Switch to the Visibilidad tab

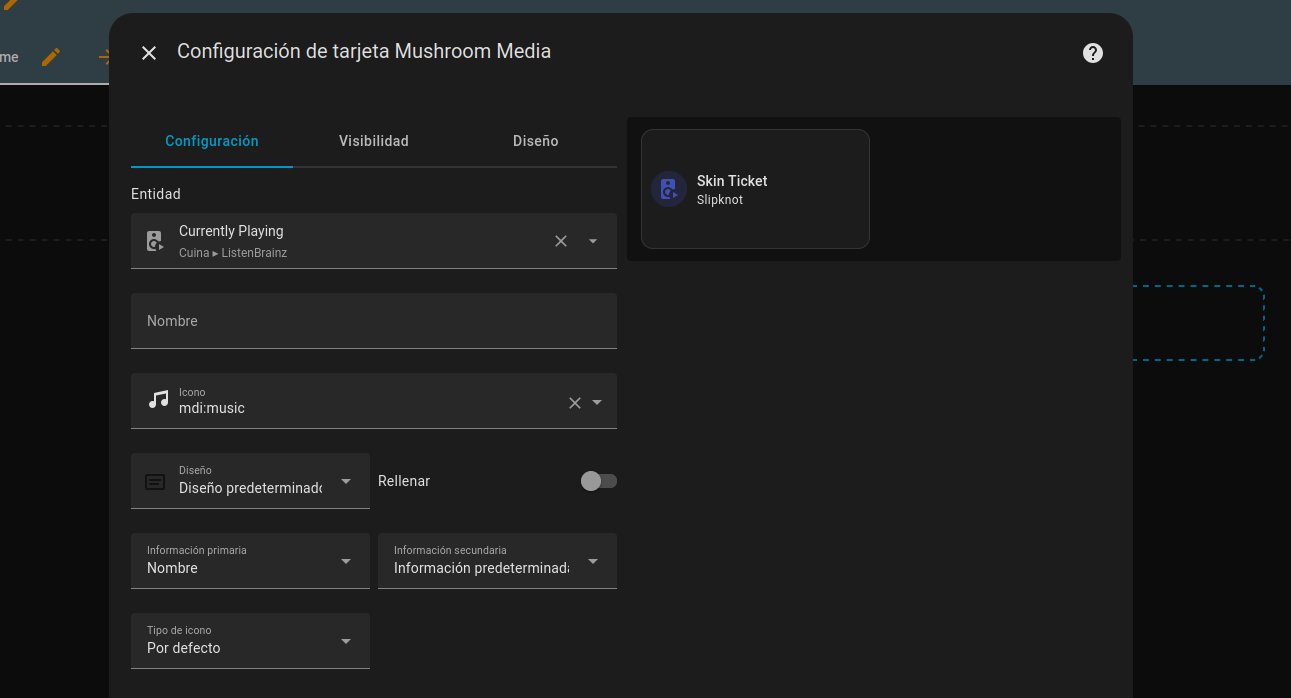373,141
